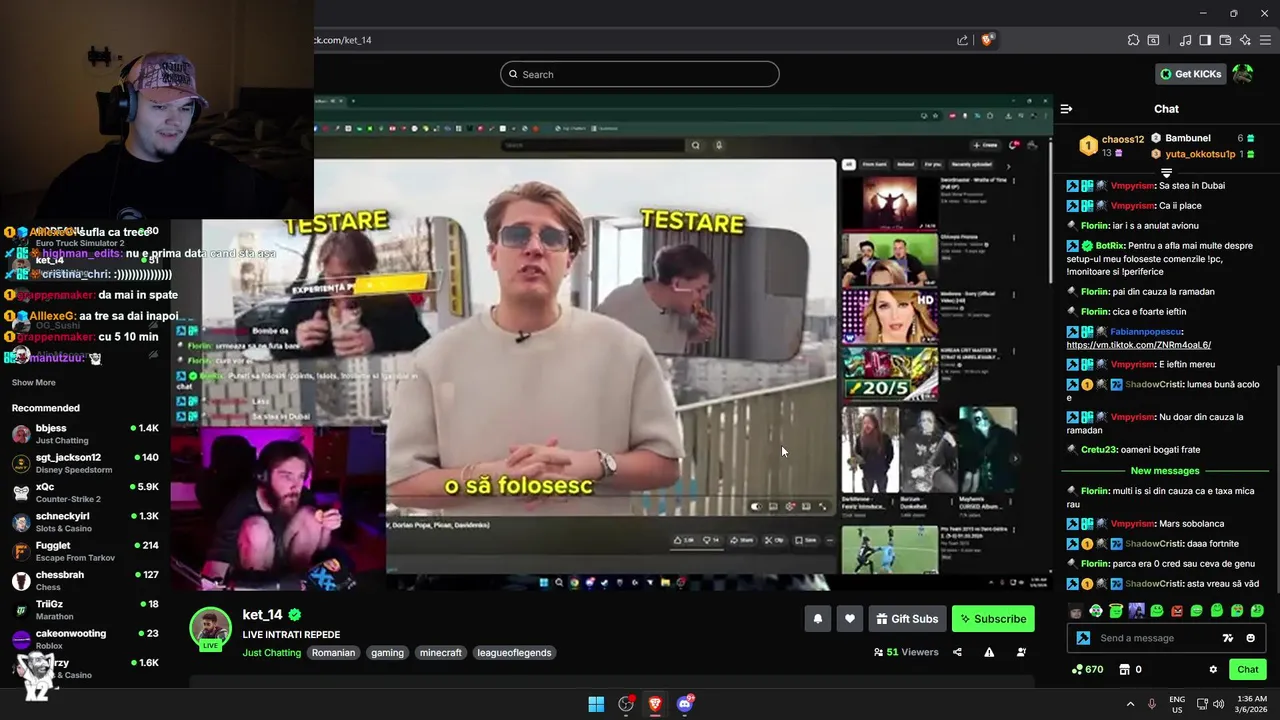Open the 7TV emote menu icon

pyautogui.click(x=1228, y=638)
